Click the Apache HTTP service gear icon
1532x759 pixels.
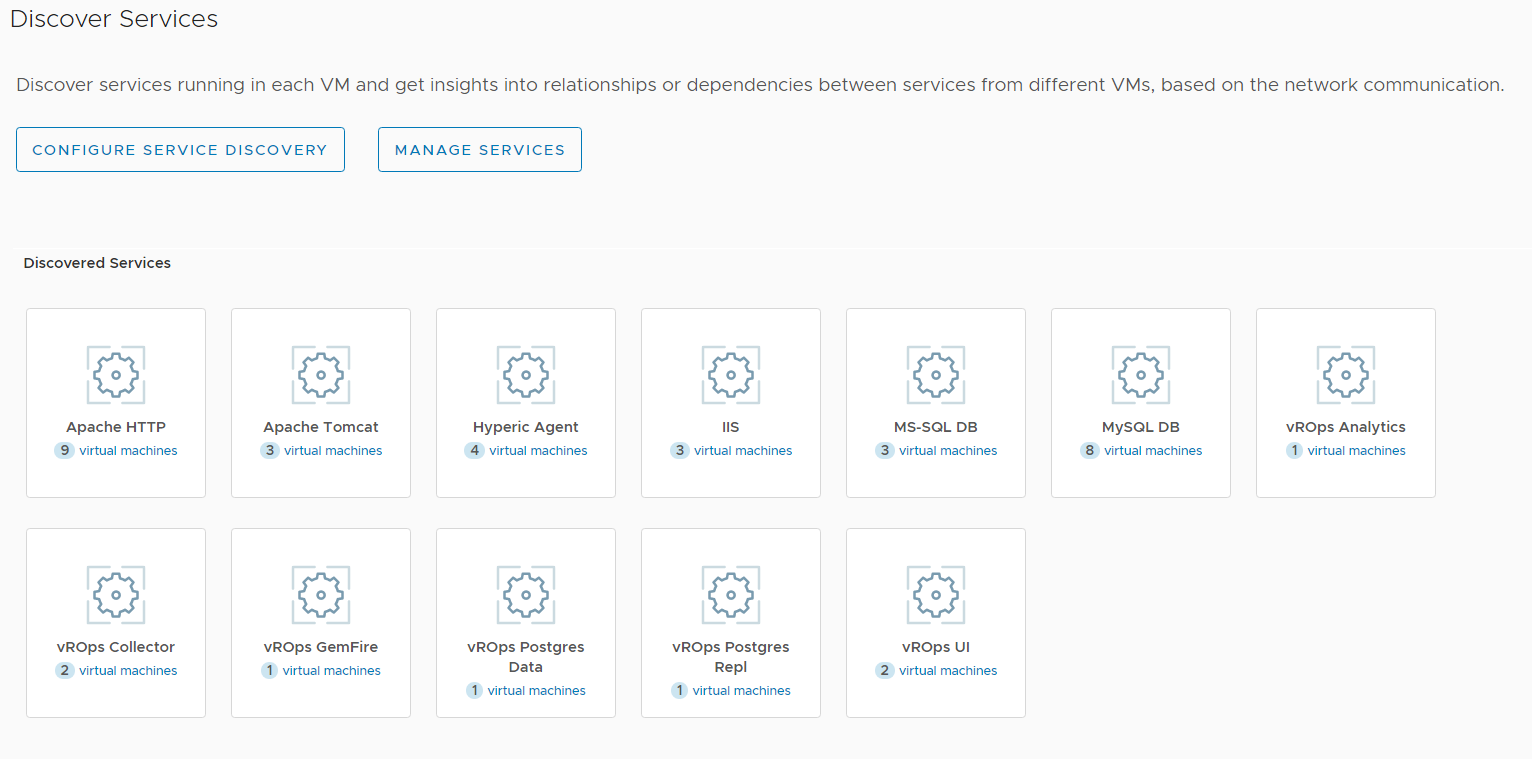pos(116,375)
